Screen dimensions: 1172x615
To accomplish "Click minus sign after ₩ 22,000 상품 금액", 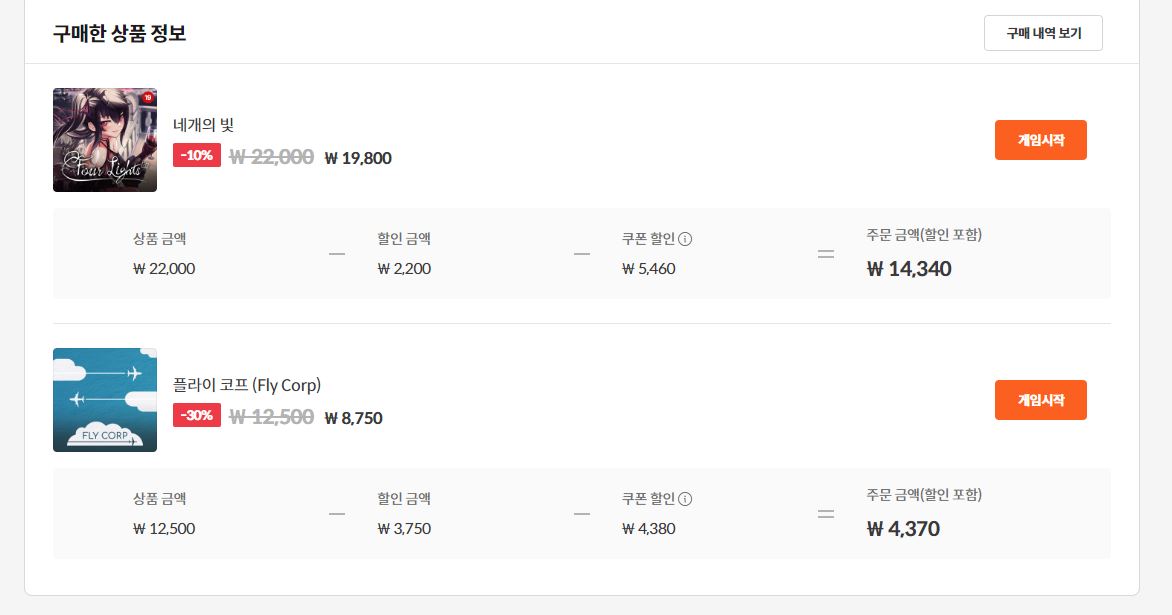I will click(337, 254).
